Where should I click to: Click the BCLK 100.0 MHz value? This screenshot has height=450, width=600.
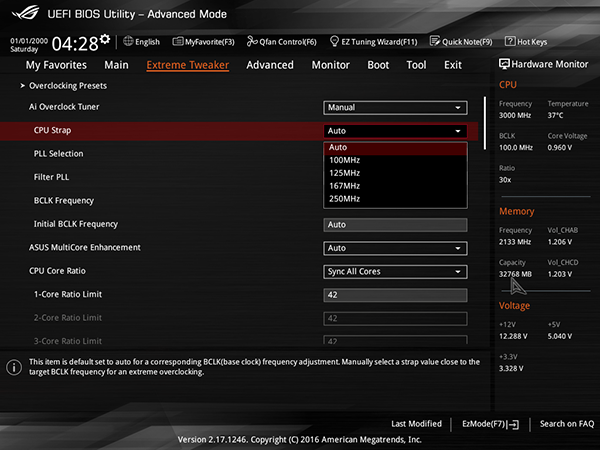[515, 148]
